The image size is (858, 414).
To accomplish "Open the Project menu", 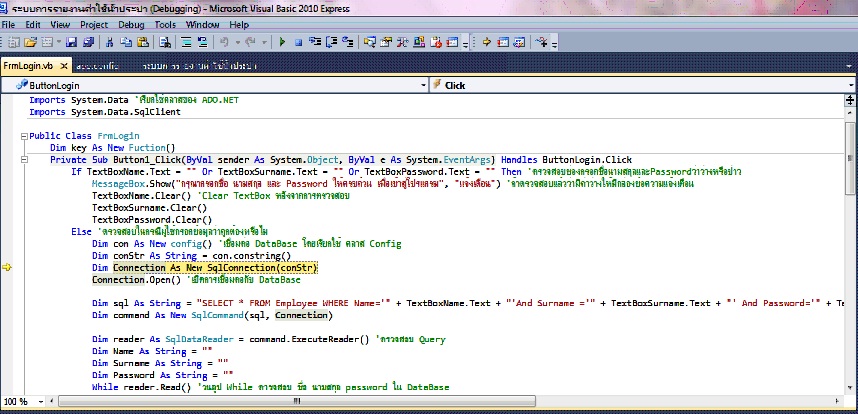I will 94,25.
